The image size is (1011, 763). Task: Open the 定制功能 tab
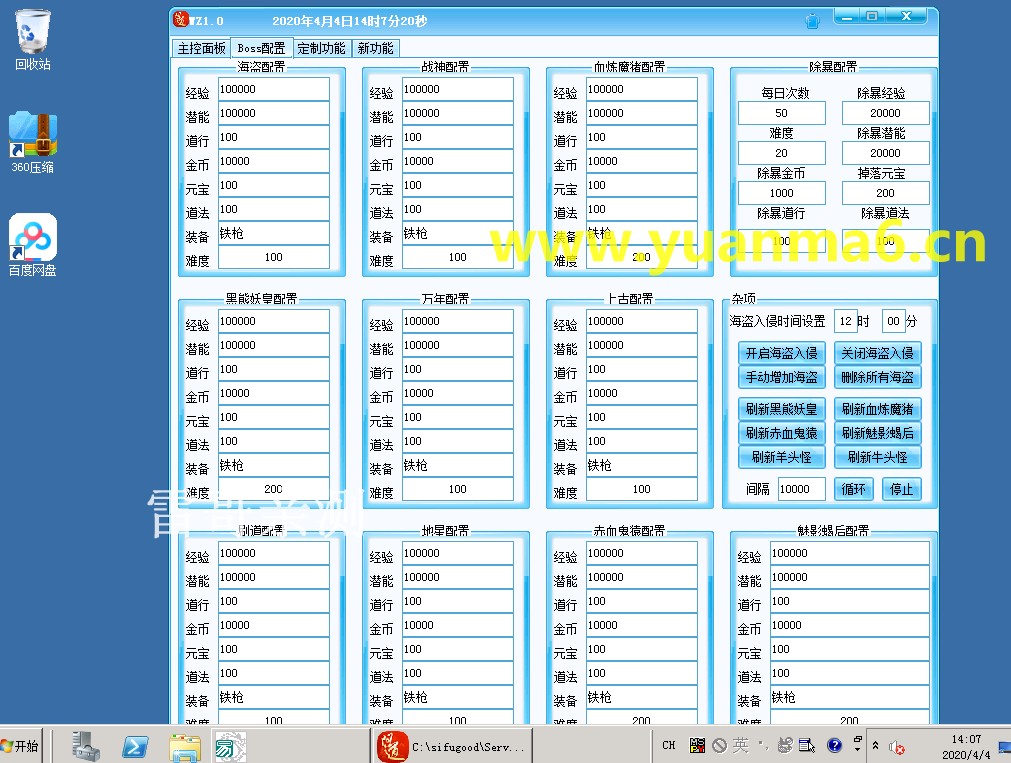(321, 48)
